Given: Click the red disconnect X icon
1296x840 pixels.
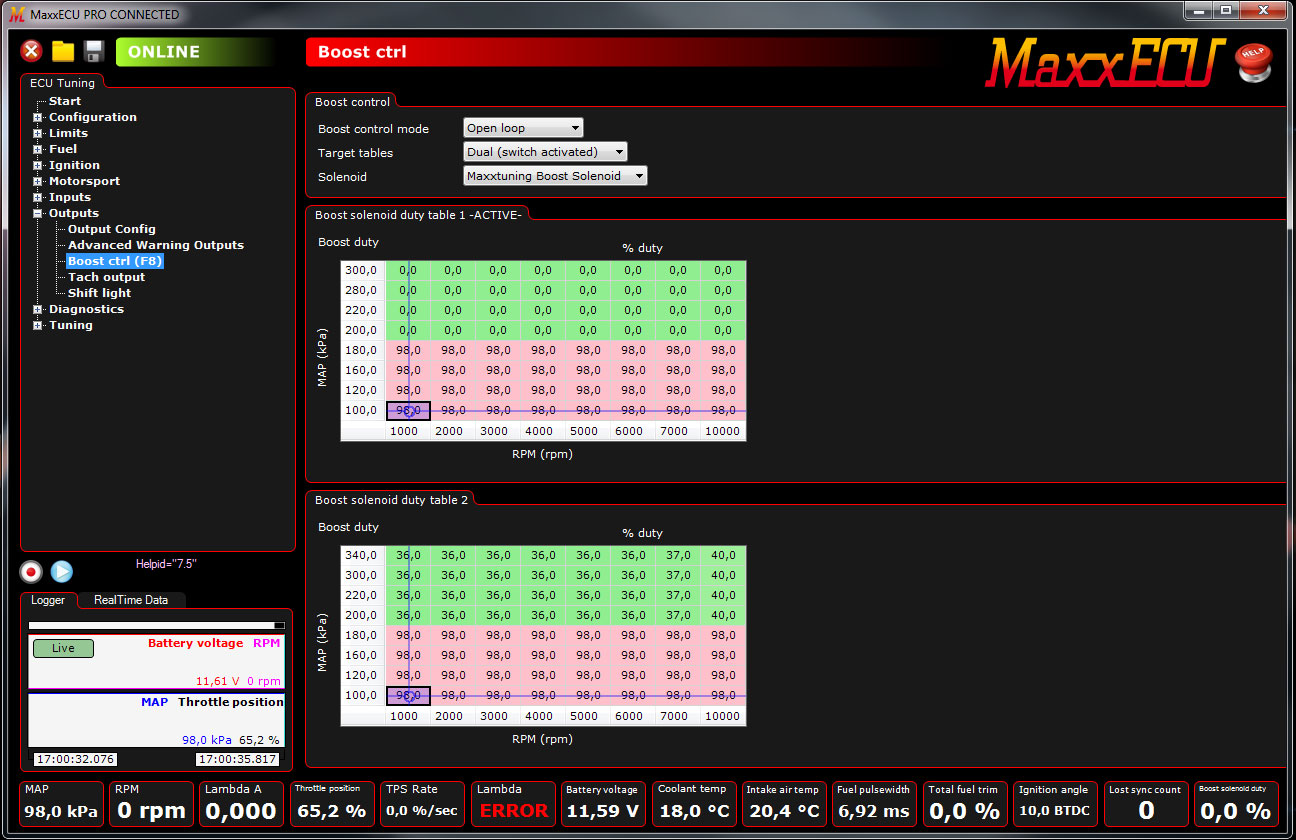Looking at the screenshot, I should pyautogui.click(x=32, y=51).
